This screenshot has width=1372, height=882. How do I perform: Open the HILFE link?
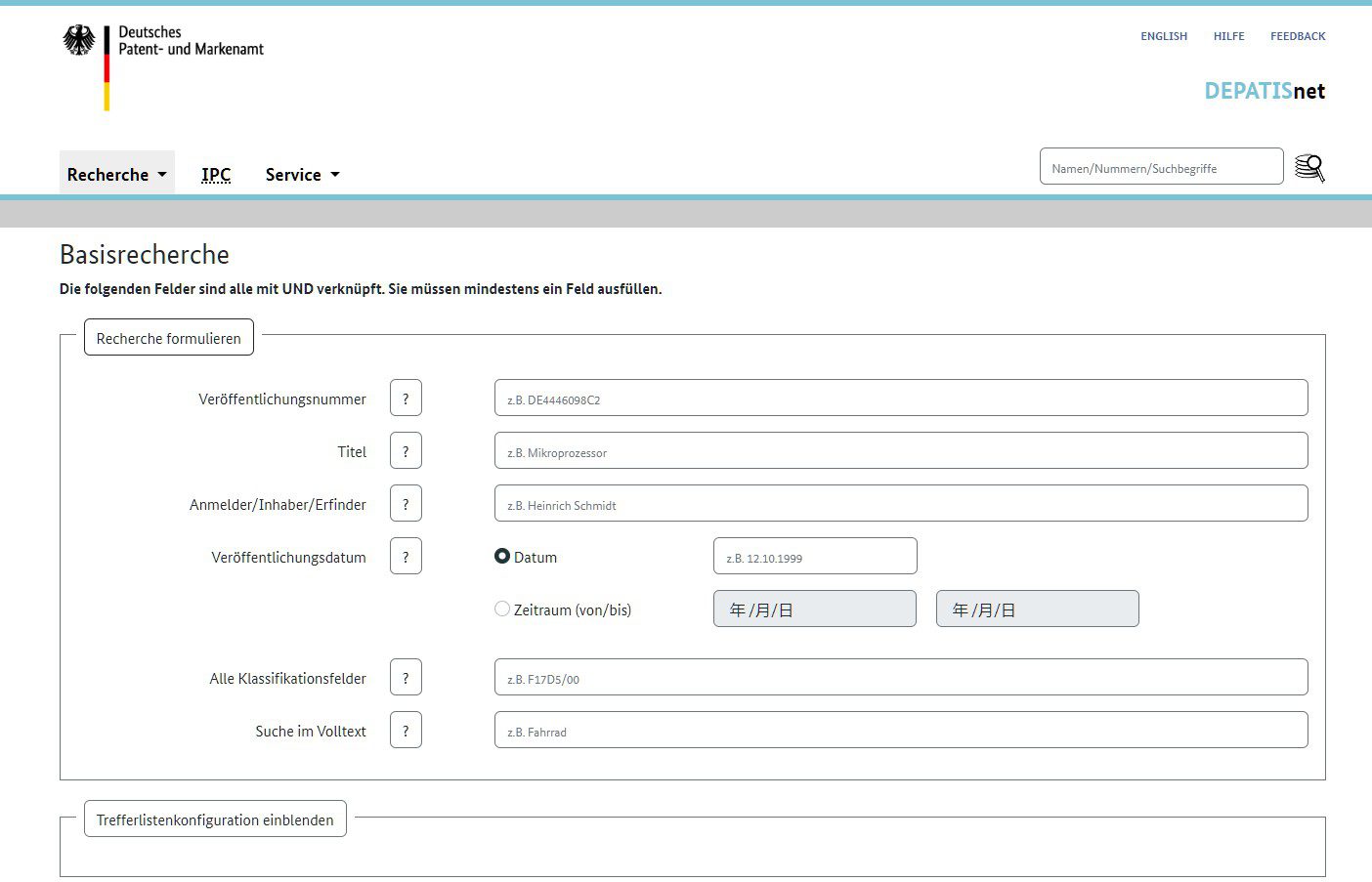point(1228,36)
